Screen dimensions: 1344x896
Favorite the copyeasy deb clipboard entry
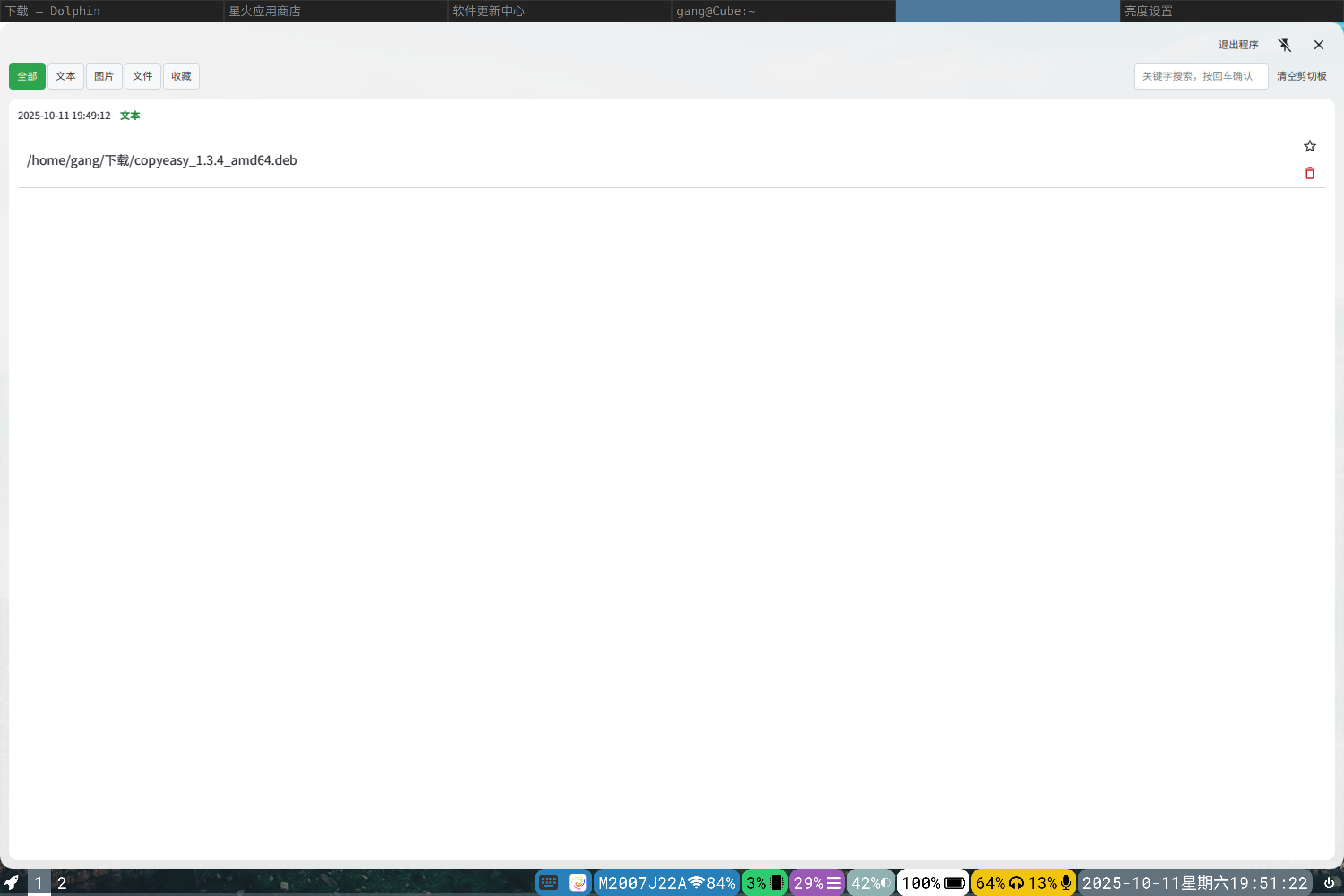pos(1309,146)
